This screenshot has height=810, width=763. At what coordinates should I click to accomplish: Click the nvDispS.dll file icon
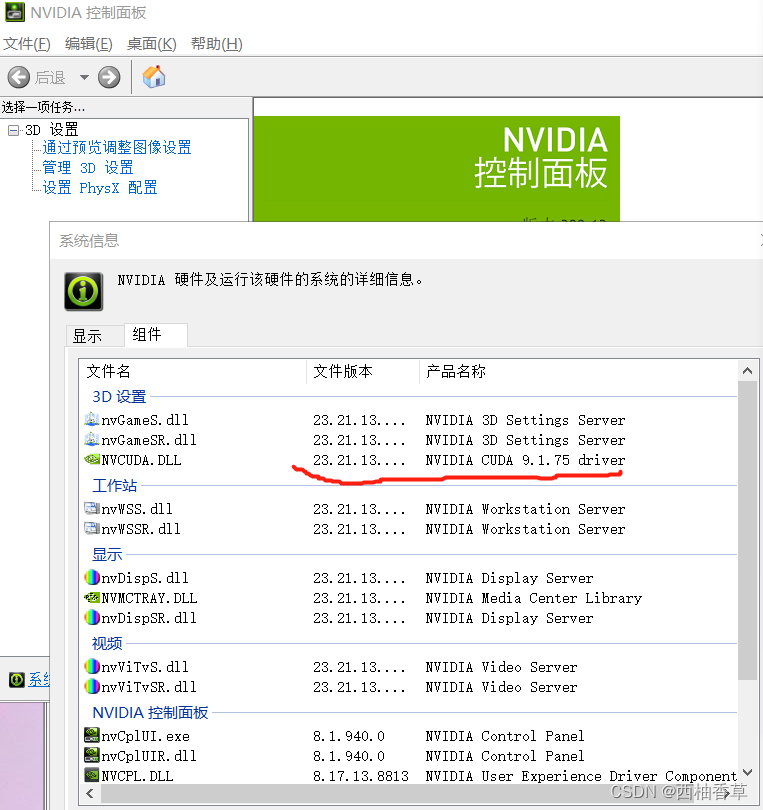tap(92, 577)
